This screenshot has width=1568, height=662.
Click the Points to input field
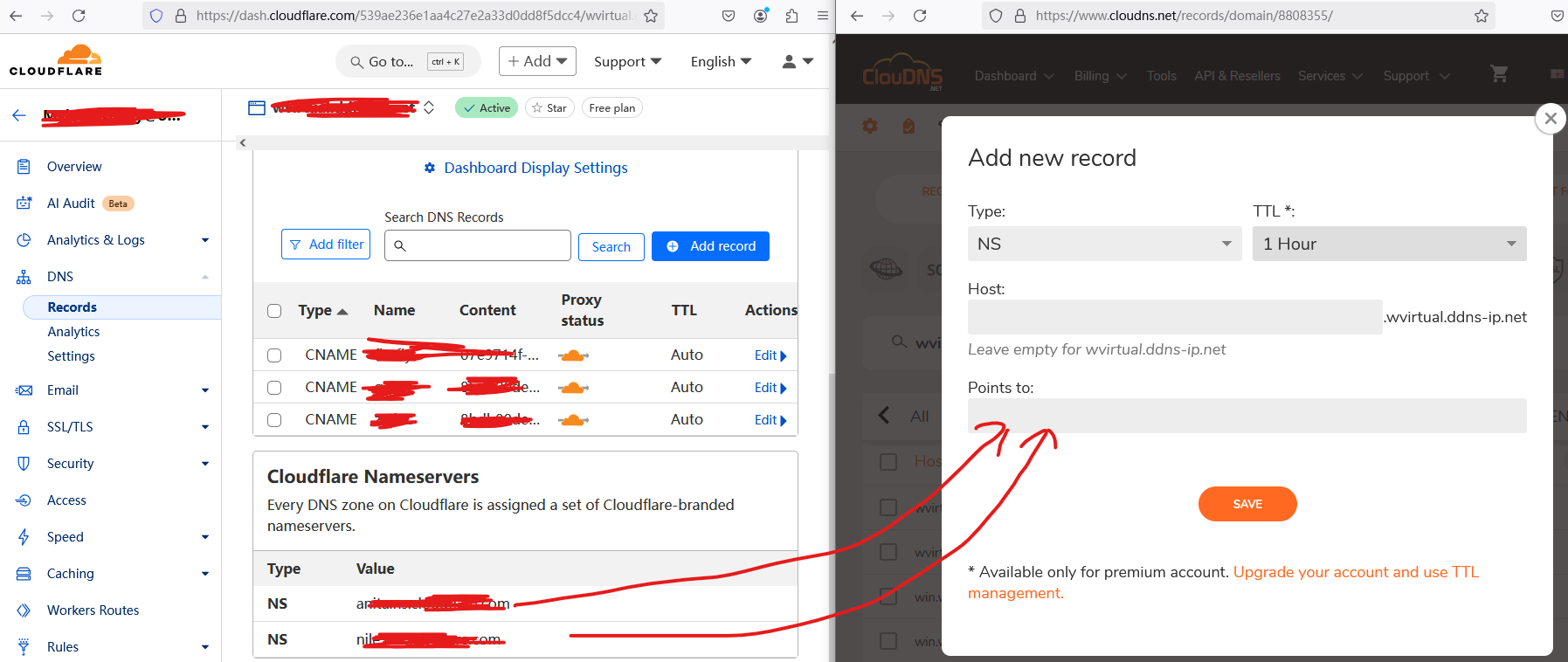(x=1247, y=416)
